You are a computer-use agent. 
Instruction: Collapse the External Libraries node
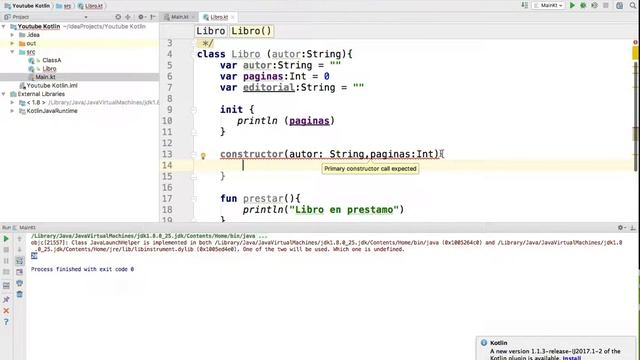[4, 94]
